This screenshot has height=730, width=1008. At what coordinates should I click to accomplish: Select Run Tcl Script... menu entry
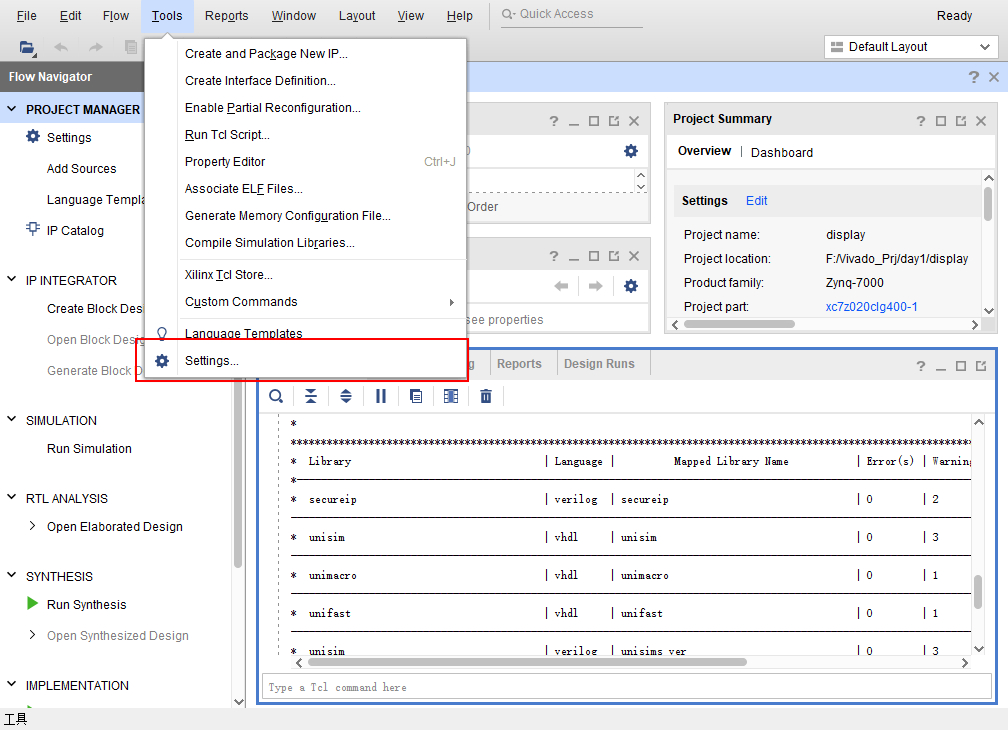[227, 135]
